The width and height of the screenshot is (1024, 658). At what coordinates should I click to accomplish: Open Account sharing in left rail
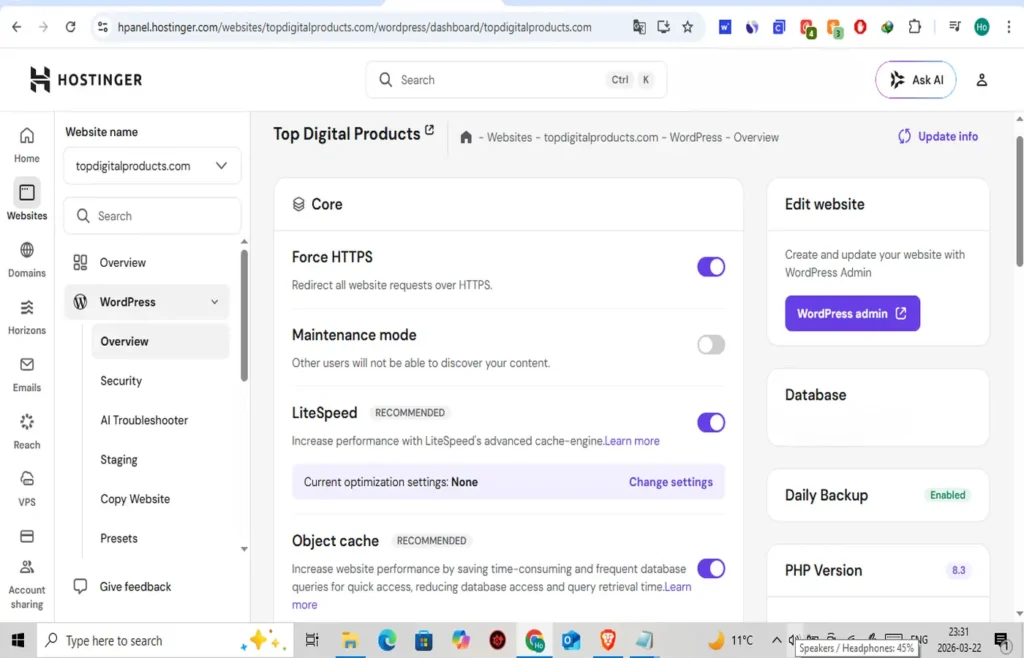pyautogui.click(x=27, y=586)
